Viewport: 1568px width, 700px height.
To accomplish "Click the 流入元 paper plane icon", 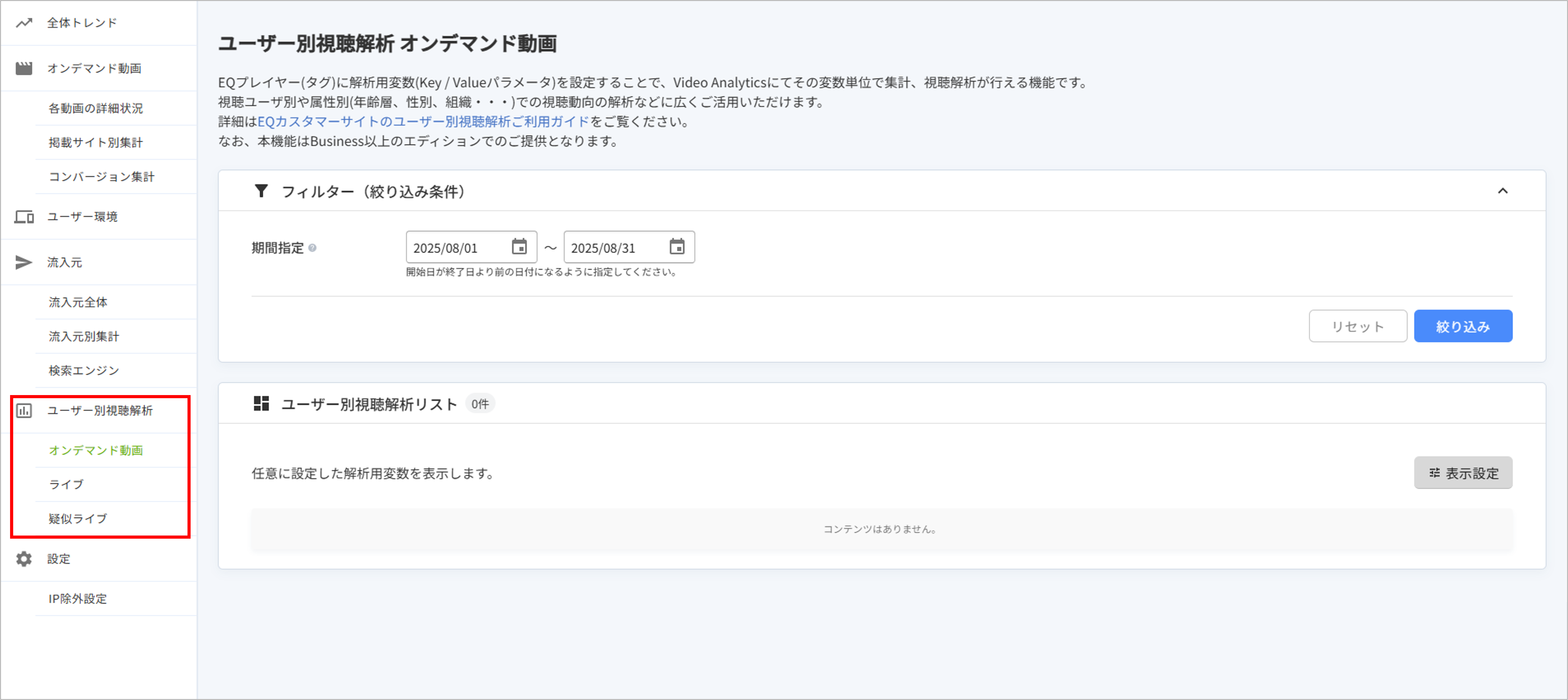I will point(24,262).
